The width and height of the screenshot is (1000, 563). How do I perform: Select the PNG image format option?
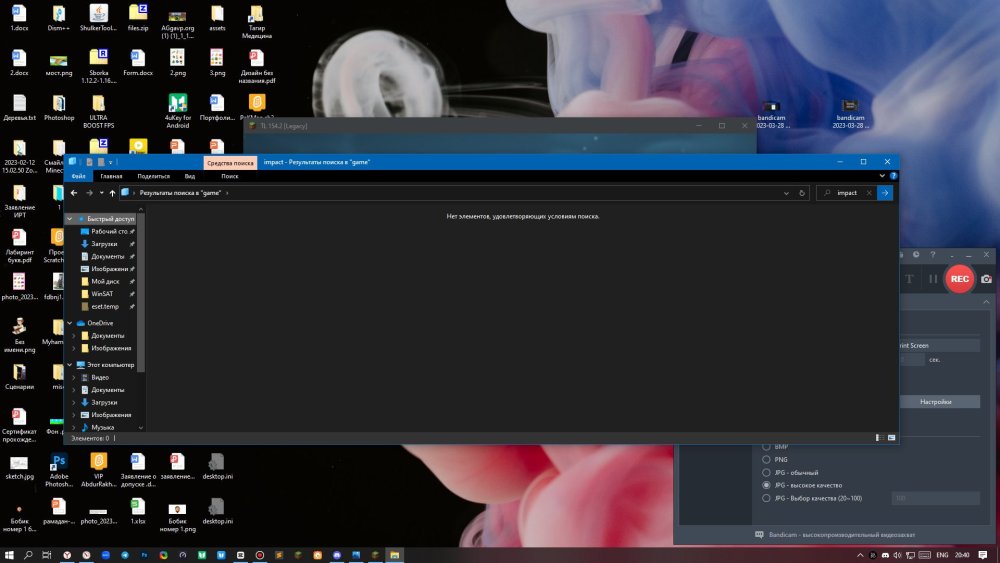766,459
